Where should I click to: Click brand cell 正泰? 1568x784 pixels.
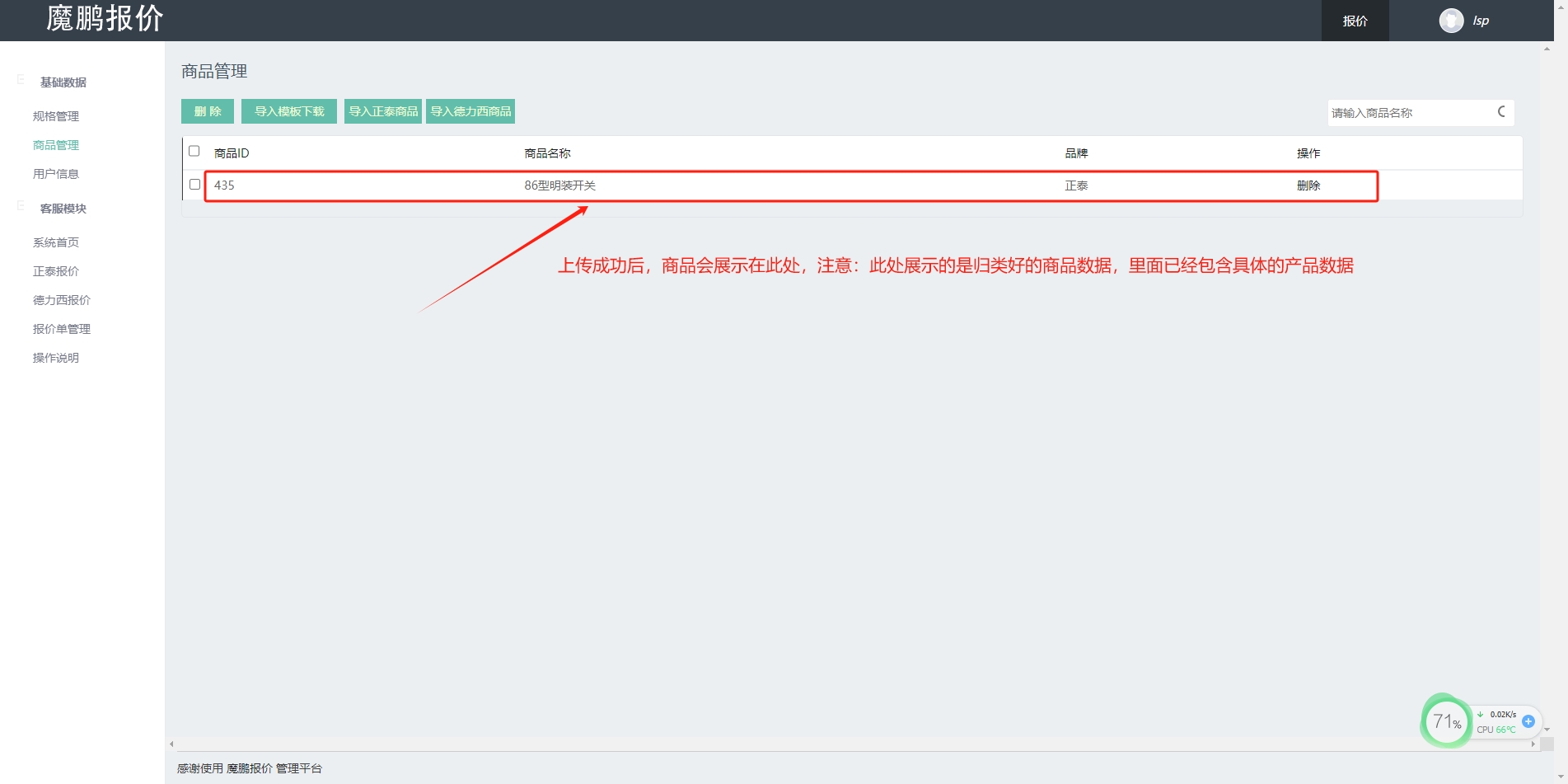1076,185
